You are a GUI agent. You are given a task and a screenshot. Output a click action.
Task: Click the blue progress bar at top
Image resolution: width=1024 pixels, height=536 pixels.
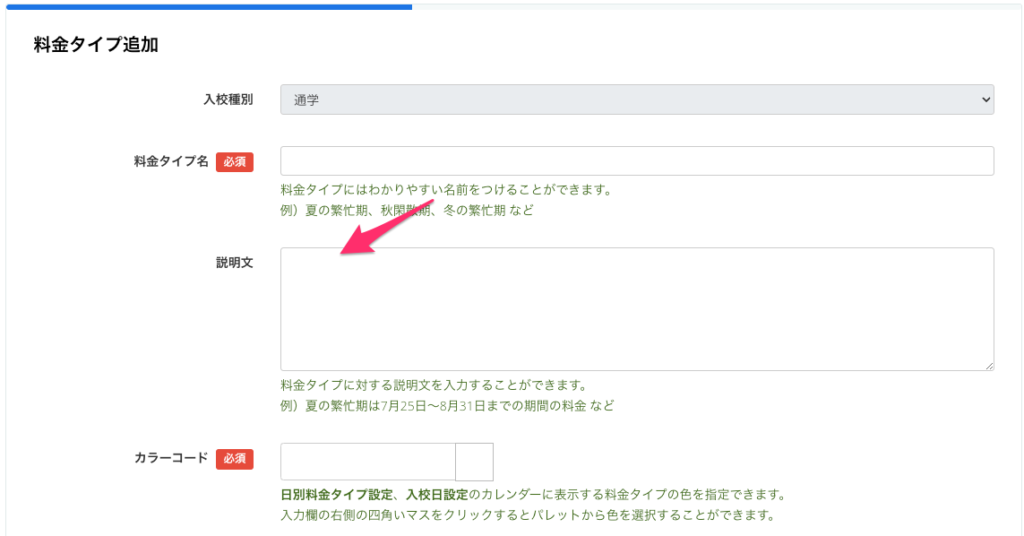(x=206, y=6)
